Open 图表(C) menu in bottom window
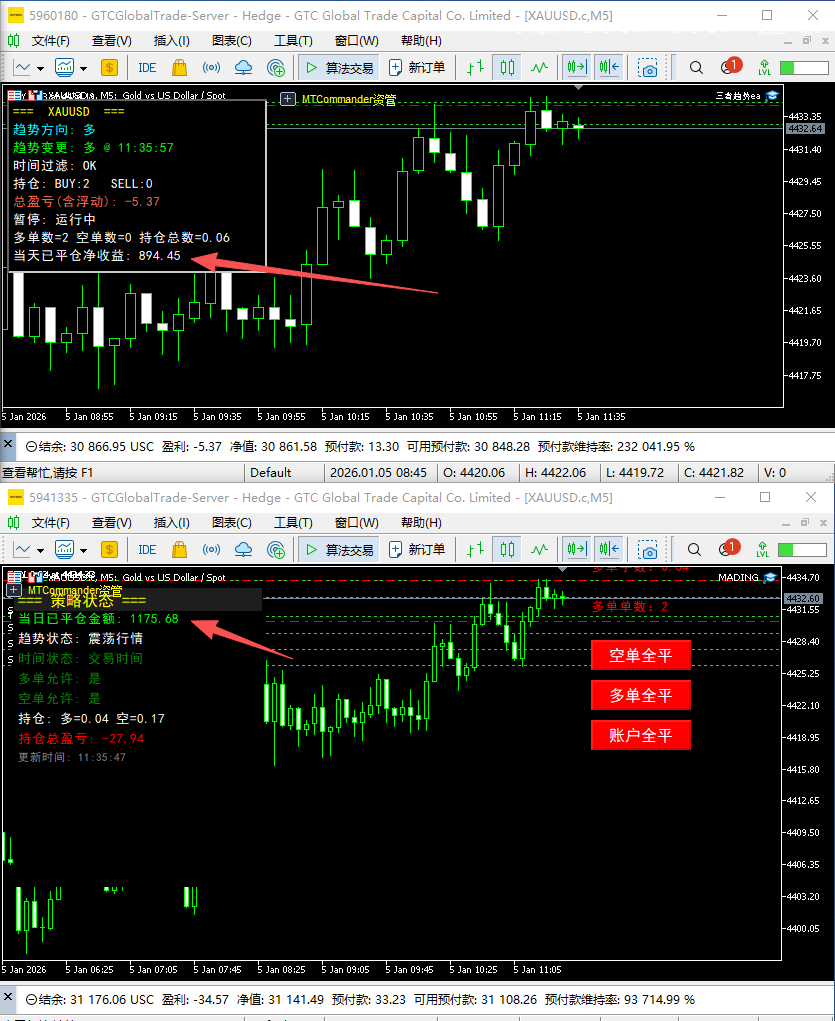The height and width of the screenshot is (1021, 835). click(x=231, y=523)
